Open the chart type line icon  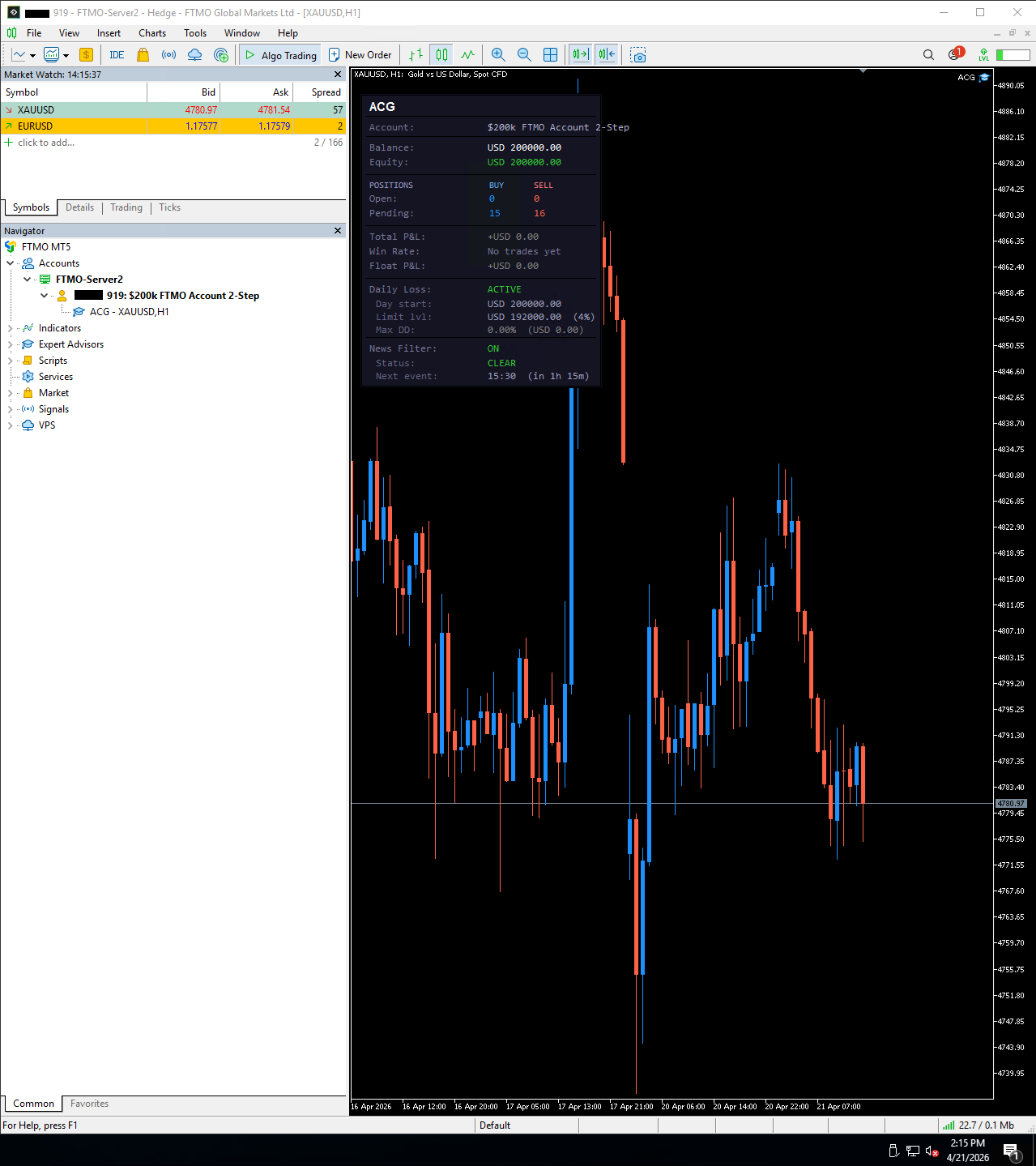point(18,55)
